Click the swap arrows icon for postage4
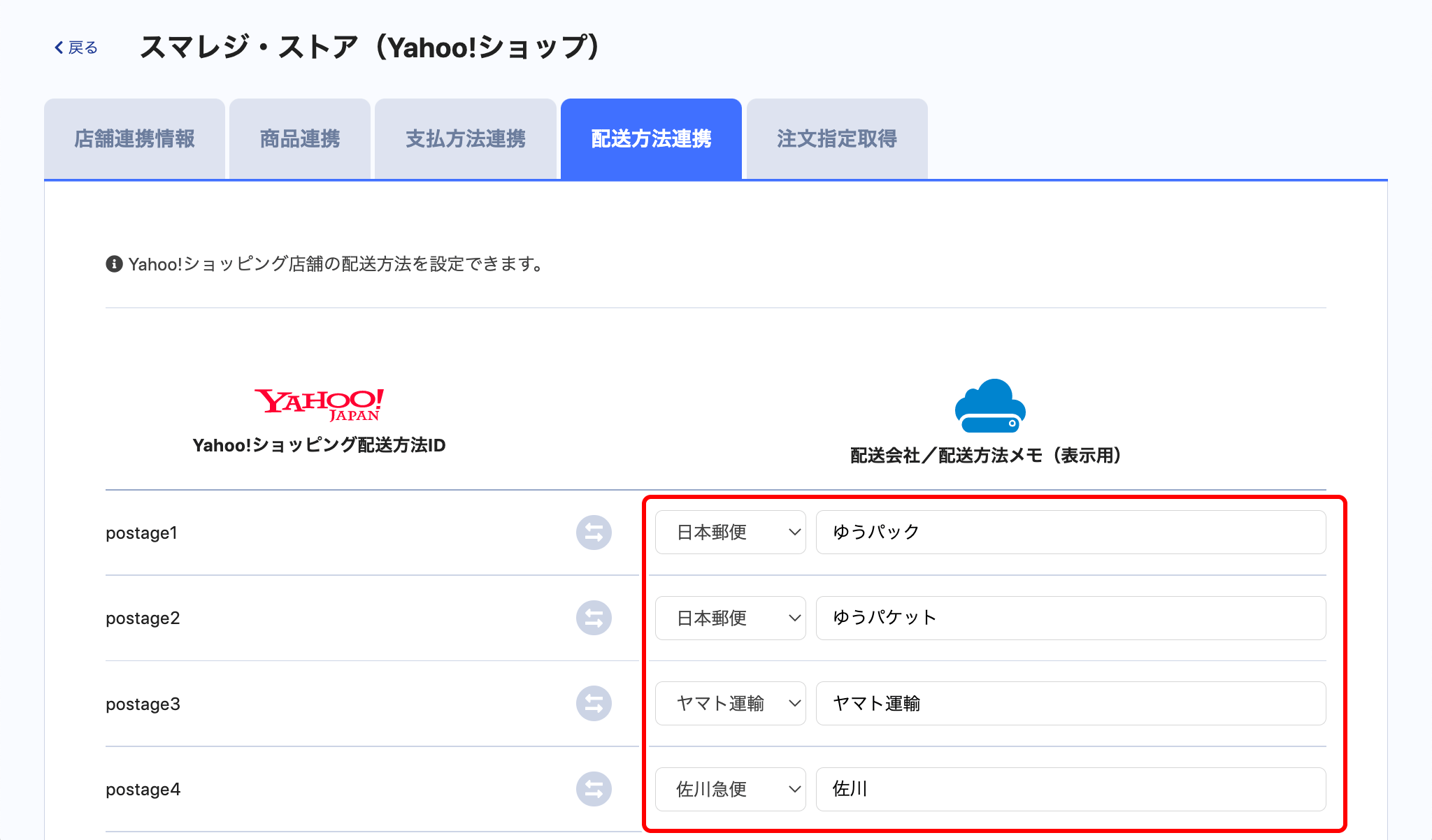The width and height of the screenshot is (1432, 840). (594, 789)
